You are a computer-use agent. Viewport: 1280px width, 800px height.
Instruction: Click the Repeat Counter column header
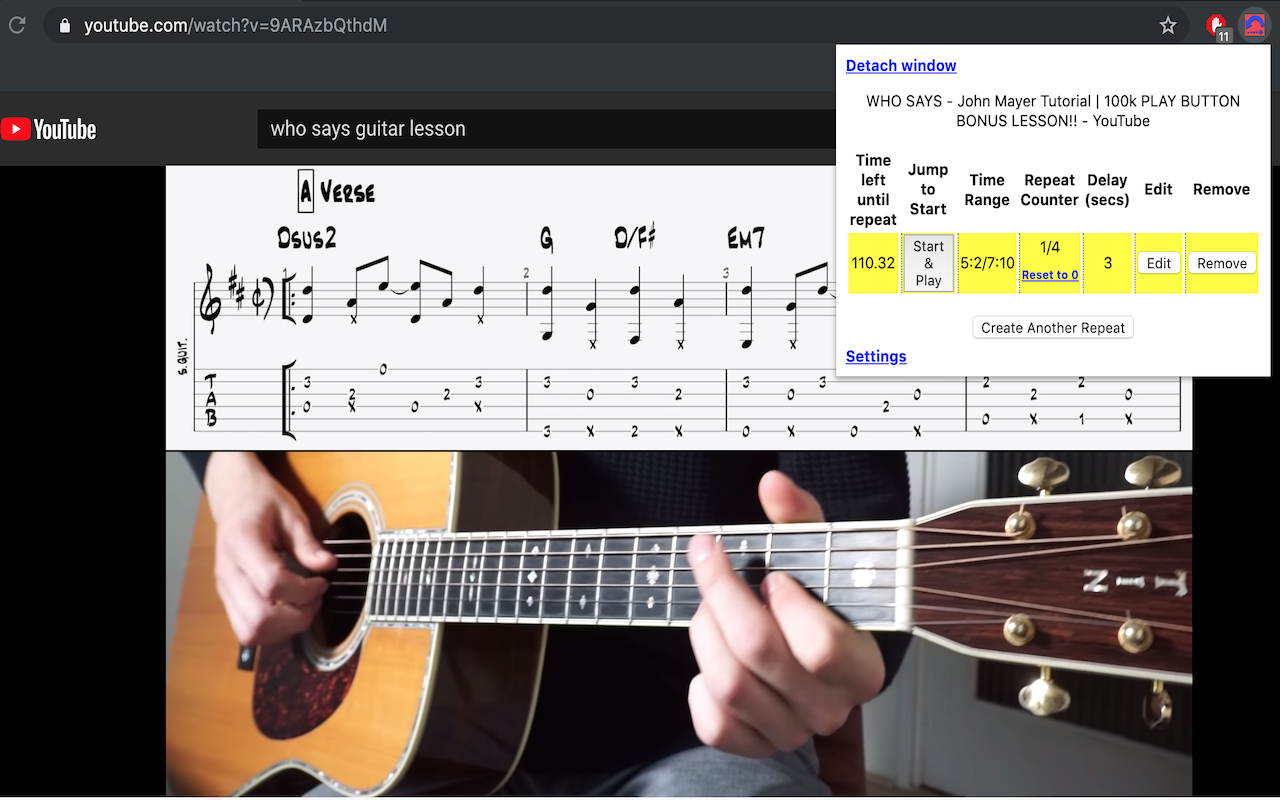(x=1050, y=190)
